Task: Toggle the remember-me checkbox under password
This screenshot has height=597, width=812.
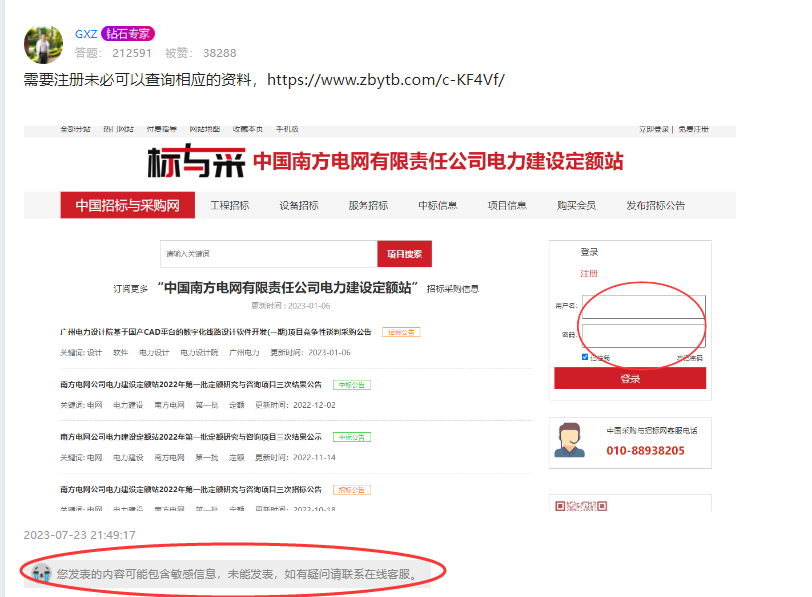Action: (x=585, y=357)
